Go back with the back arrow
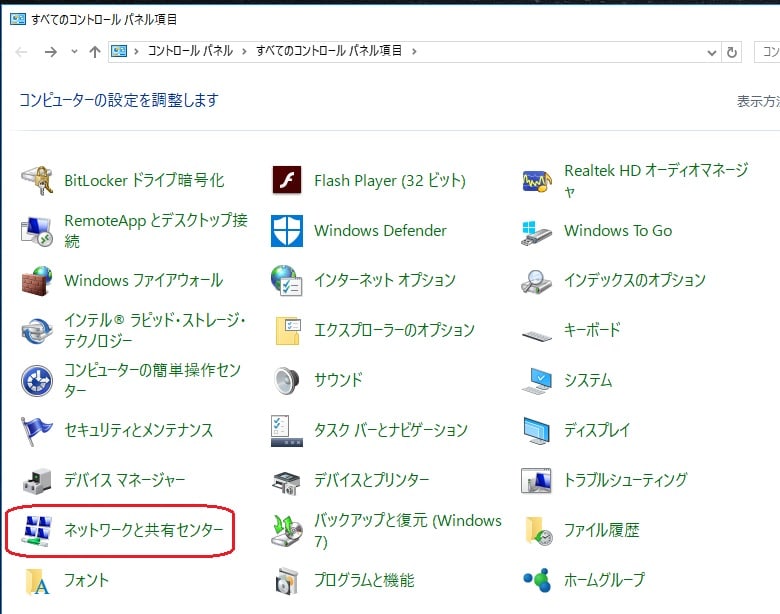 (21, 52)
